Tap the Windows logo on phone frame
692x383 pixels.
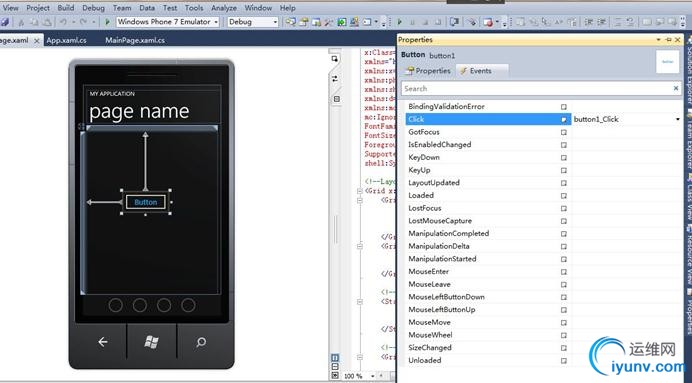151,342
